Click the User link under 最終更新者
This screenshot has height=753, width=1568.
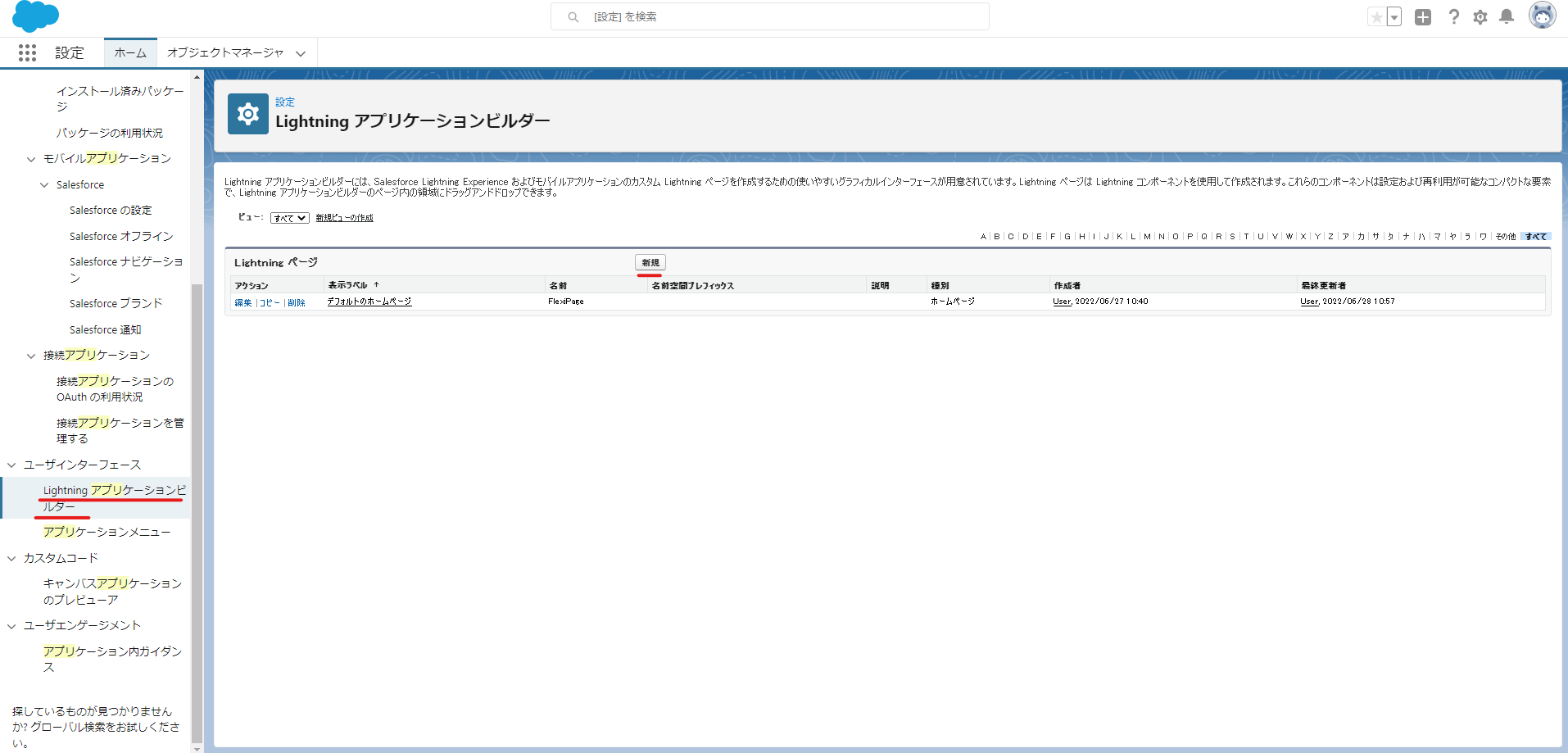click(1310, 302)
